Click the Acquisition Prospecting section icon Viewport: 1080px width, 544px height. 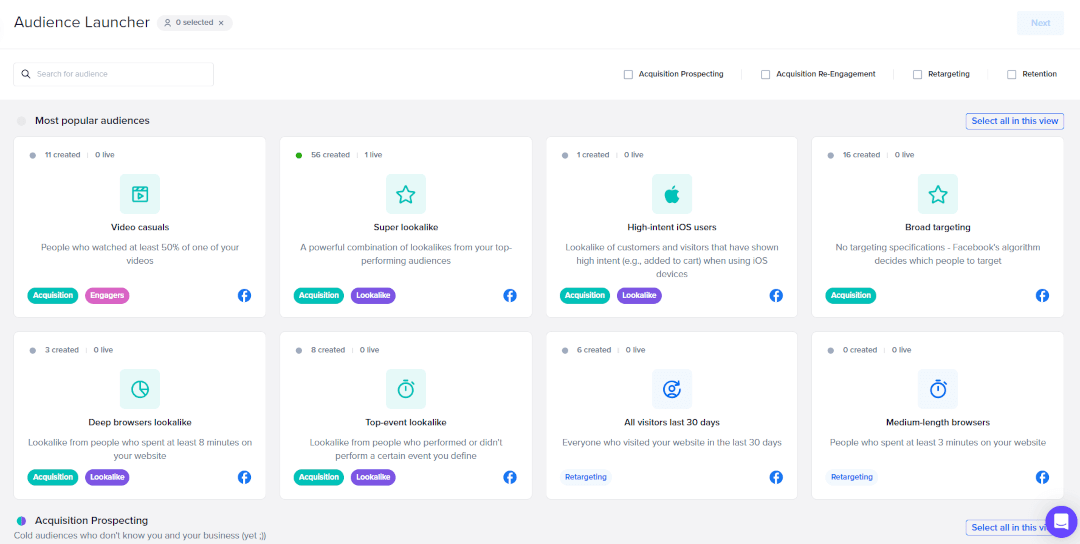pos(21,521)
